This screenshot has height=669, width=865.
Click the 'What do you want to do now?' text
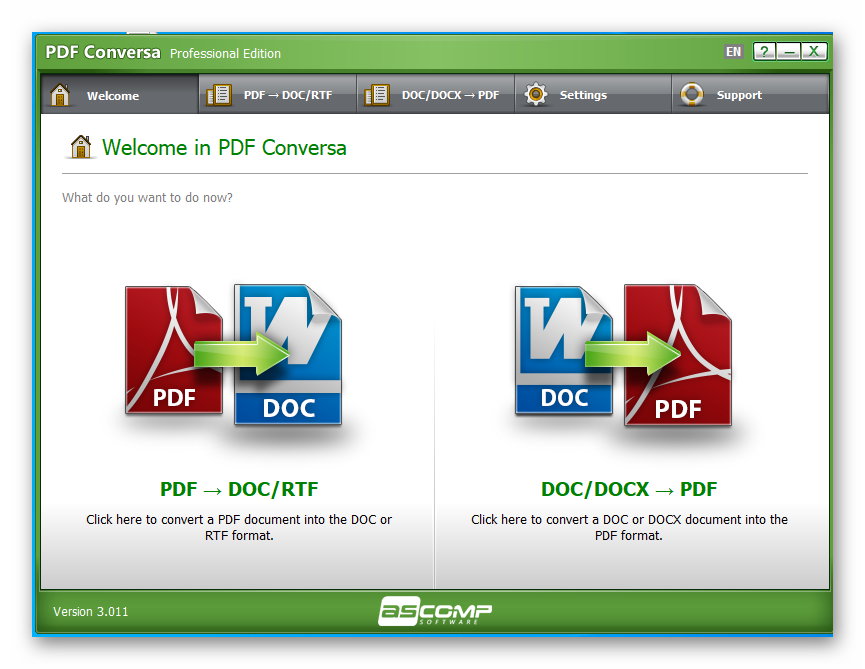(147, 197)
